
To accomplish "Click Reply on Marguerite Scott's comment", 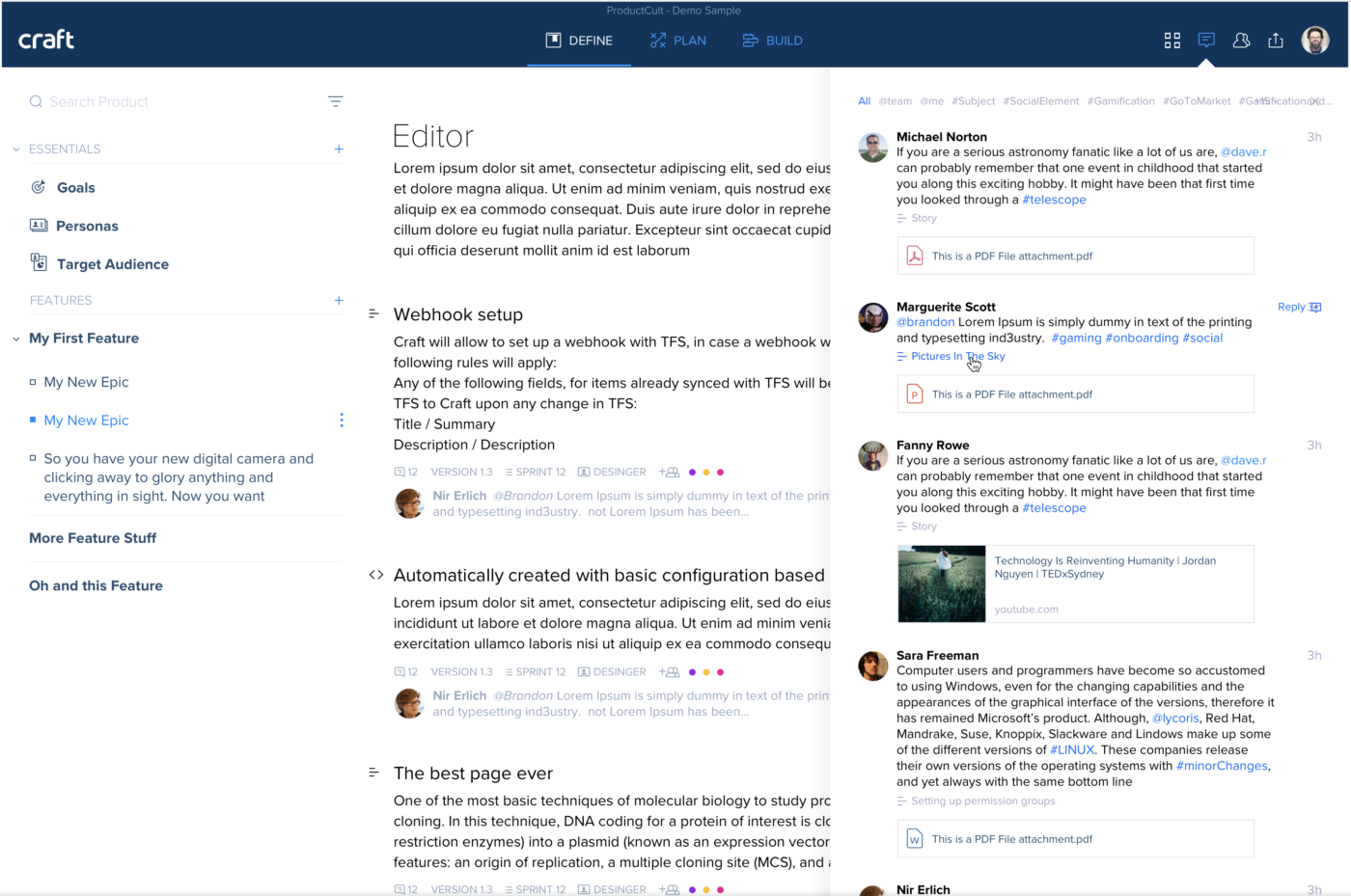I will [x=1291, y=307].
